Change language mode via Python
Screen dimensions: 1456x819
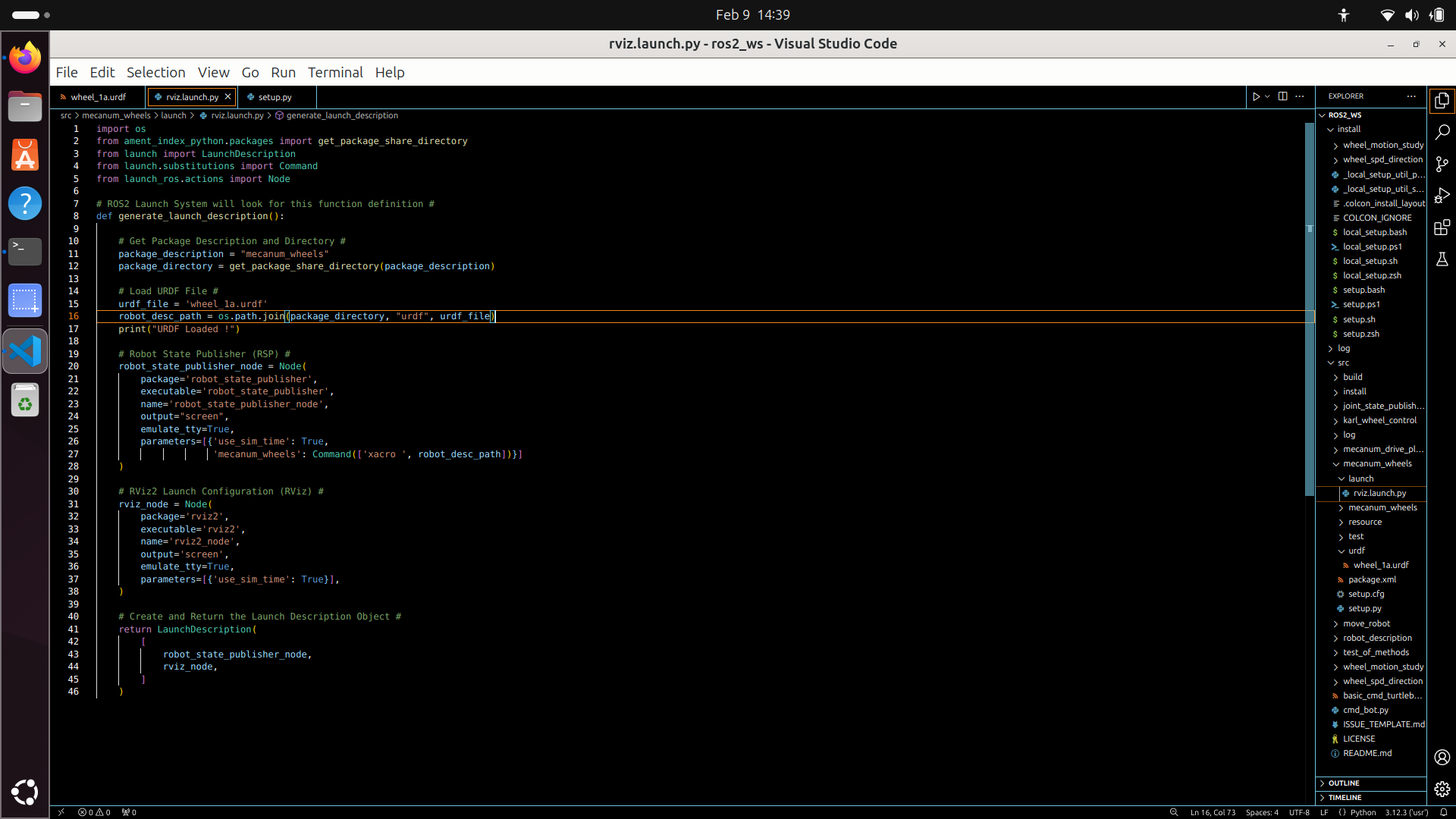coord(1363,812)
